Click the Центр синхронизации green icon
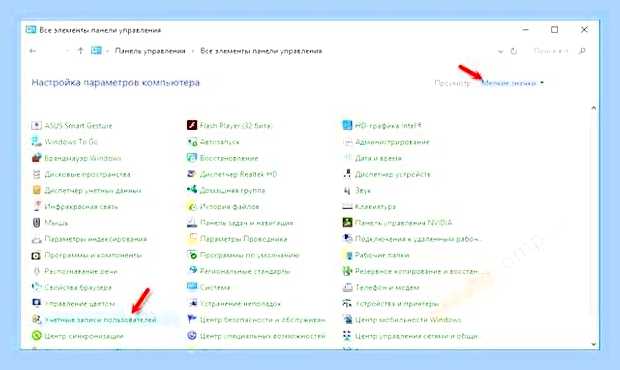Image resolution: width=620 pixels, height=370 pixels. point(36,336)
